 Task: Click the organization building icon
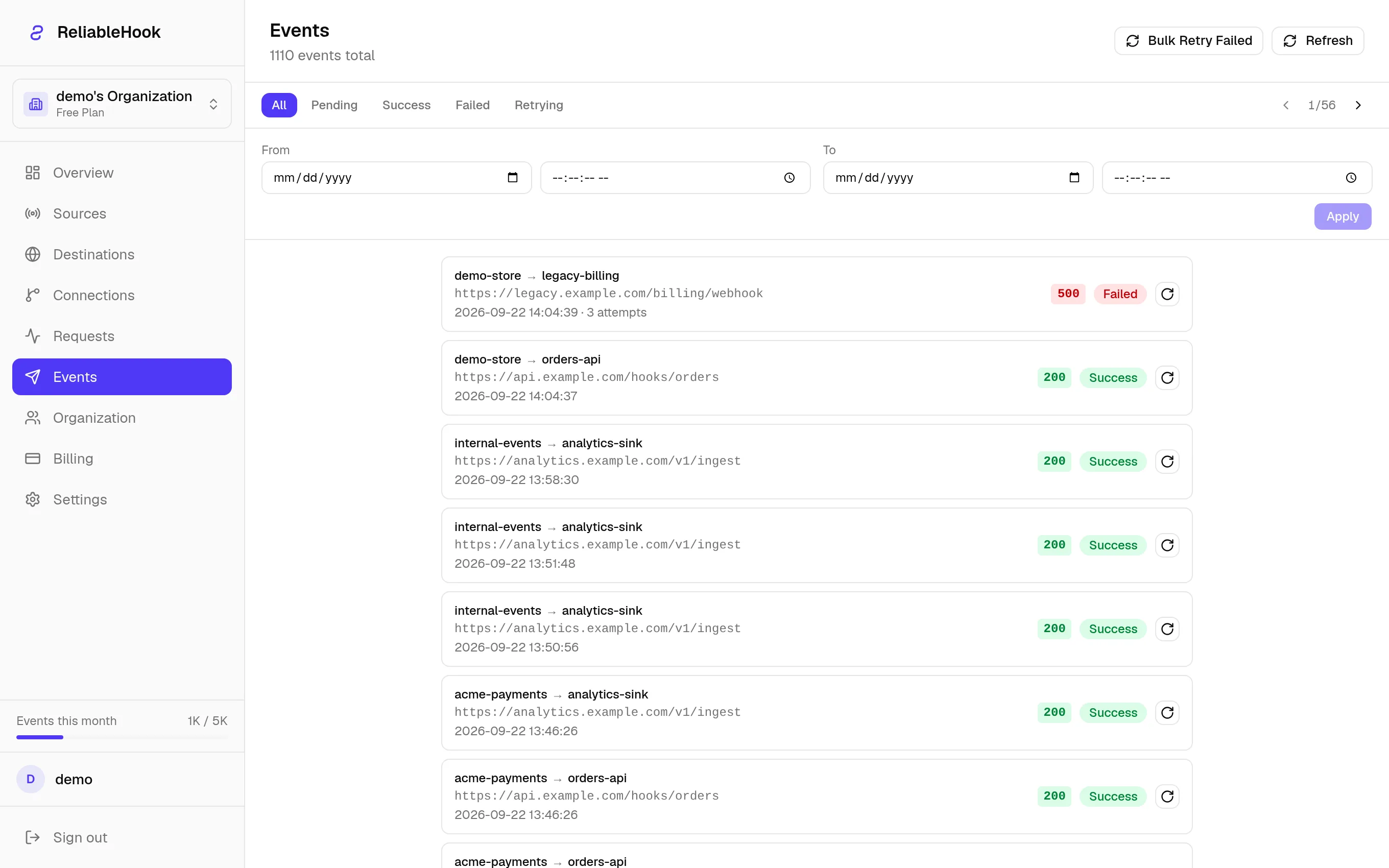pyautogui.click(x=36, y=104)
